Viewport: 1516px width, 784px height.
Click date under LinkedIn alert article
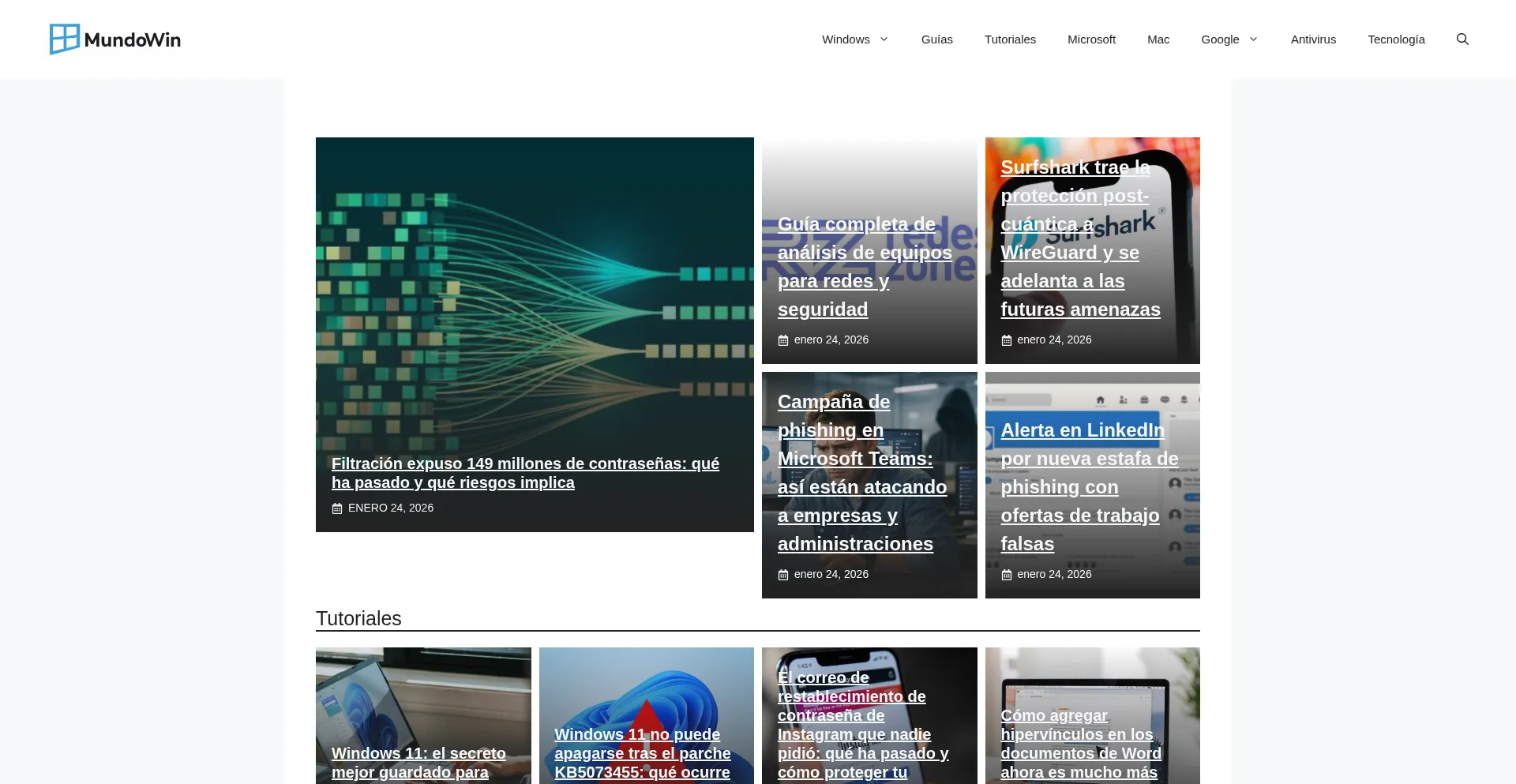click(1054, 574)
